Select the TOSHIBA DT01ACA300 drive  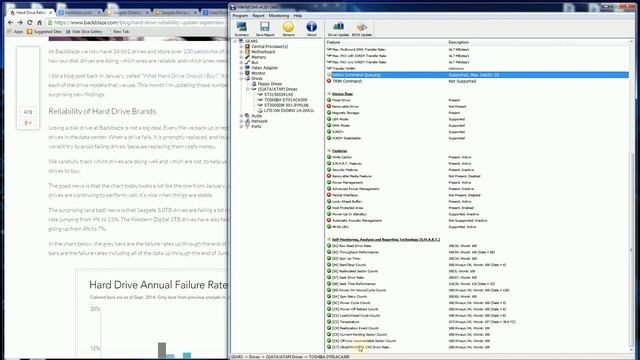(286, 100)
